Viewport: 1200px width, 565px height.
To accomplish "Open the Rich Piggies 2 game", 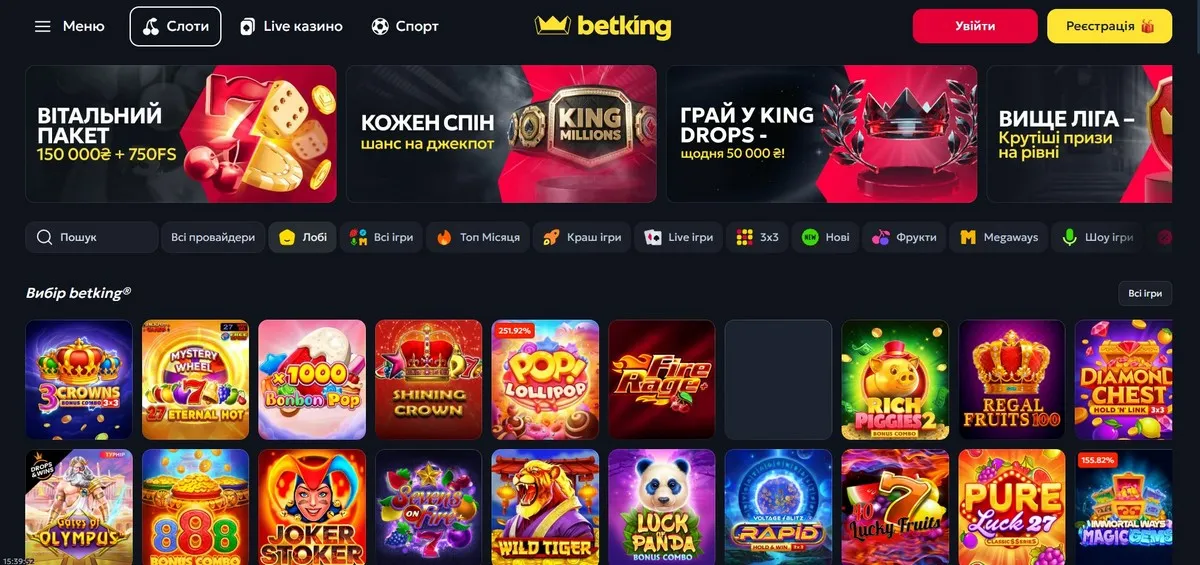I will [x=895, y=380].
